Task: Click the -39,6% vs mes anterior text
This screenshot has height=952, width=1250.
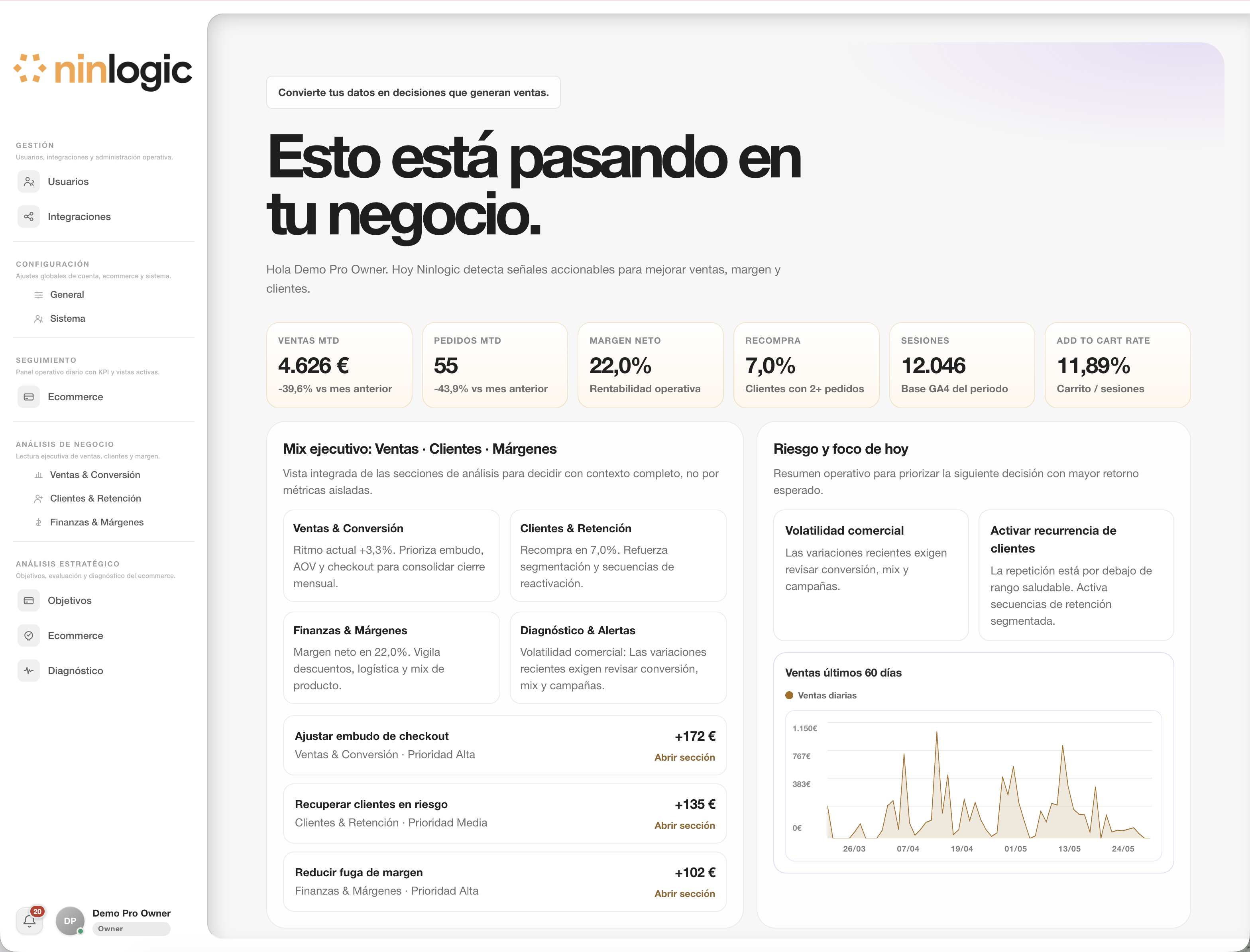Action: click(x=335, y=389)
